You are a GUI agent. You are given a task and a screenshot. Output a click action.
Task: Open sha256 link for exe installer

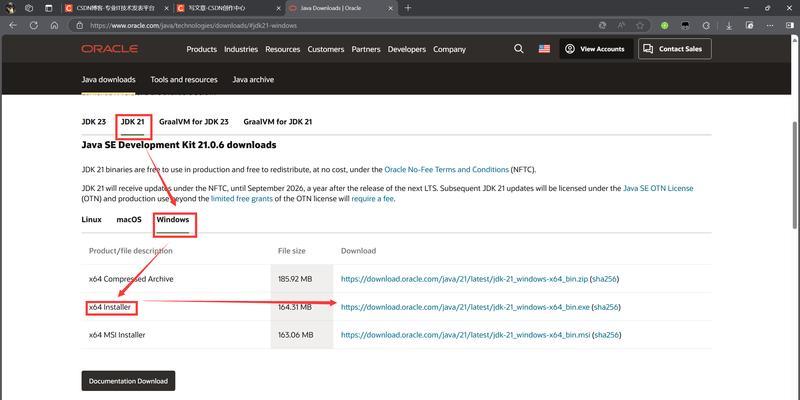point(607,307)
